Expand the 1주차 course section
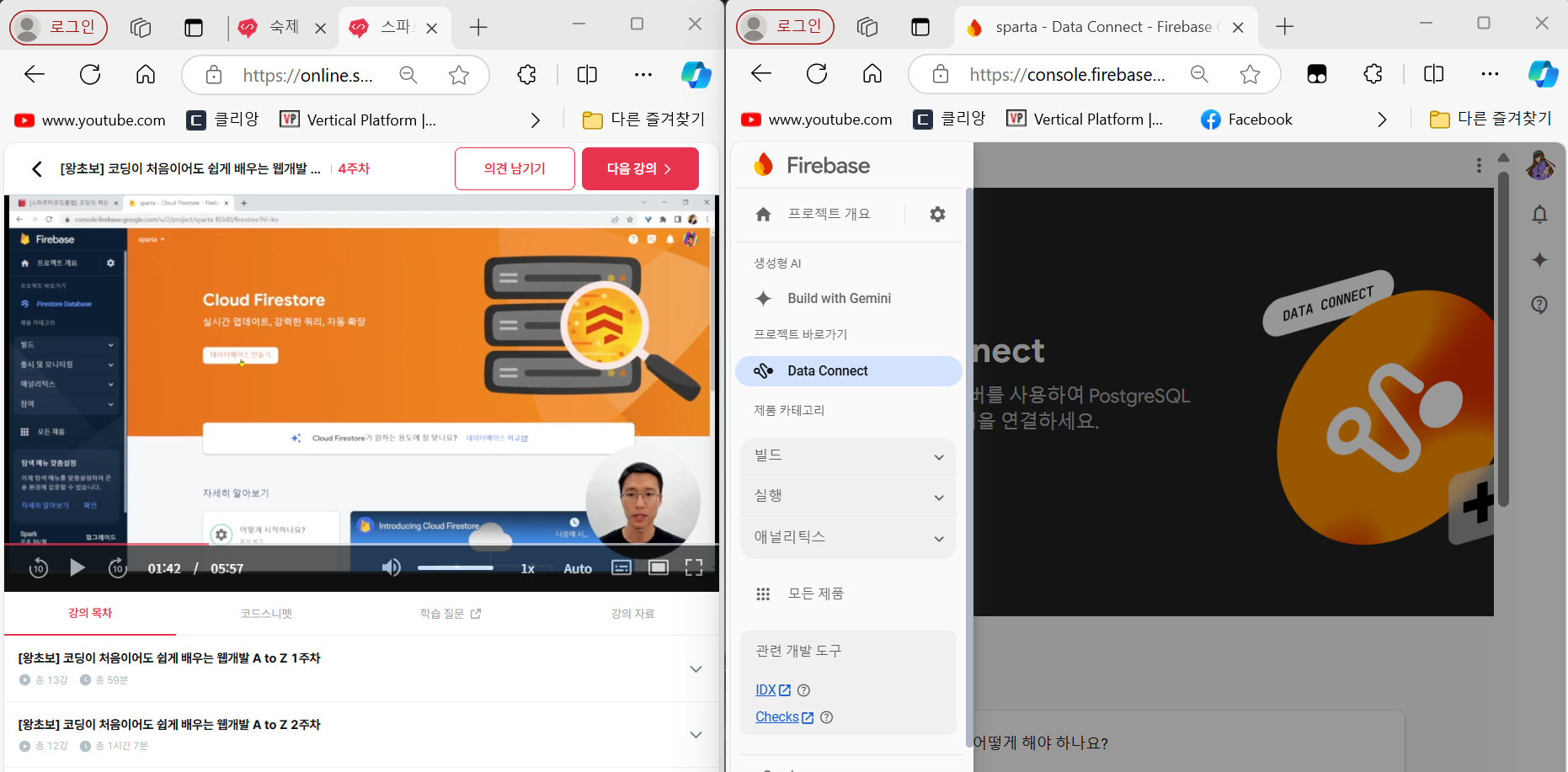This screenshot has height=772, width=1568. [696, 668]
